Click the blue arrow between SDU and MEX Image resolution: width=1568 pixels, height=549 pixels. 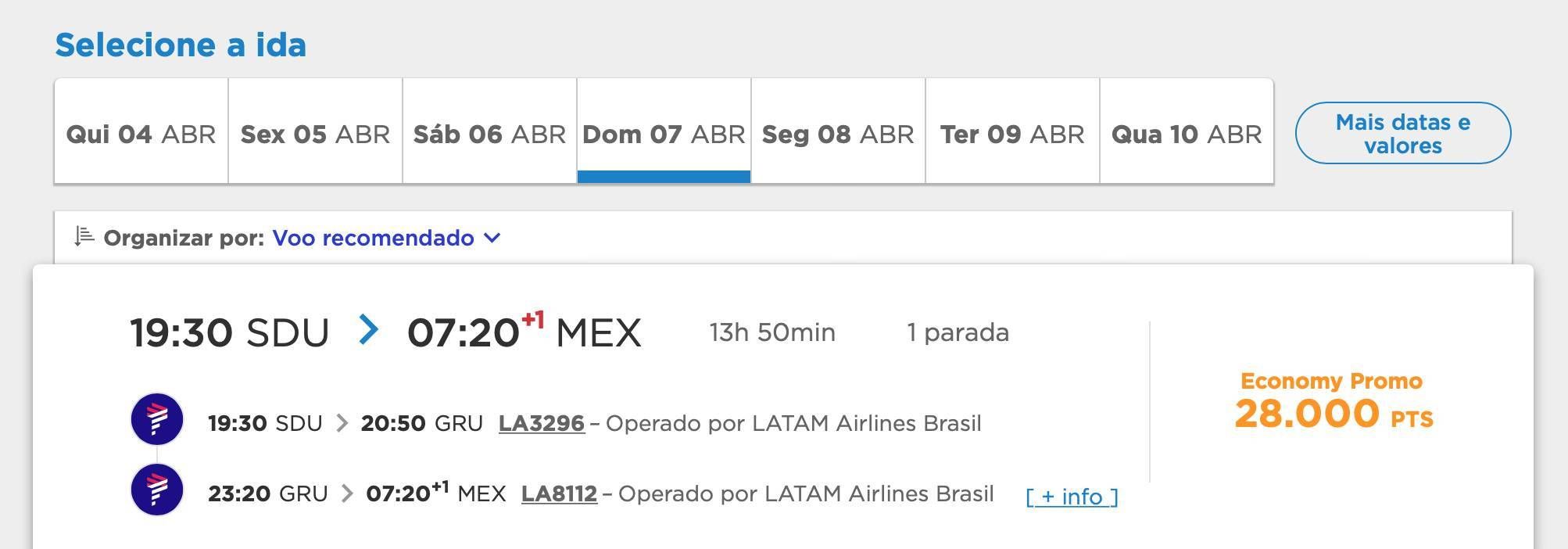(x=368, y=330)
